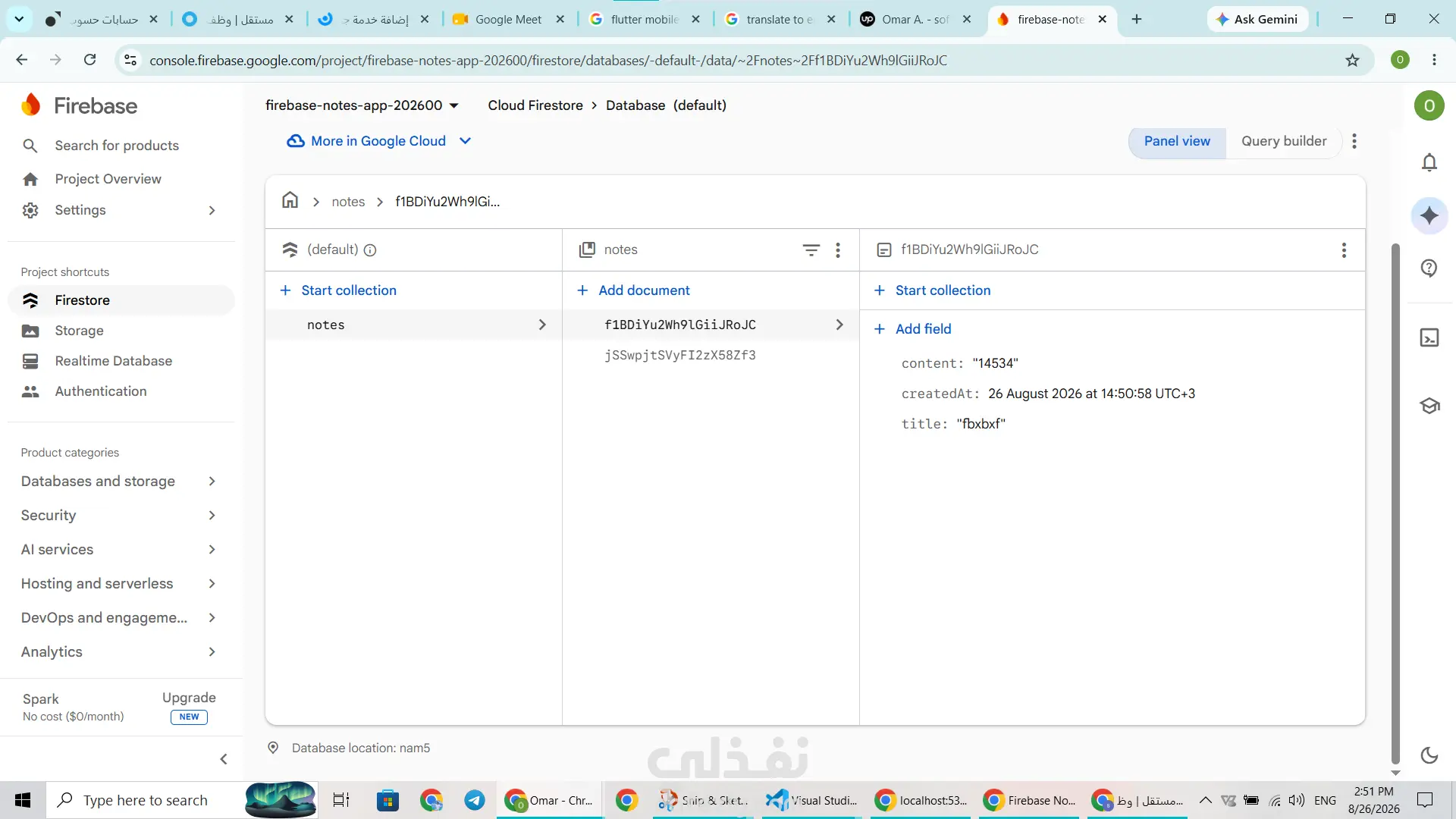This screenshot has height=819, width=1456.
Task: Select Panel view toggle
Action: (x=1177, y=141)
